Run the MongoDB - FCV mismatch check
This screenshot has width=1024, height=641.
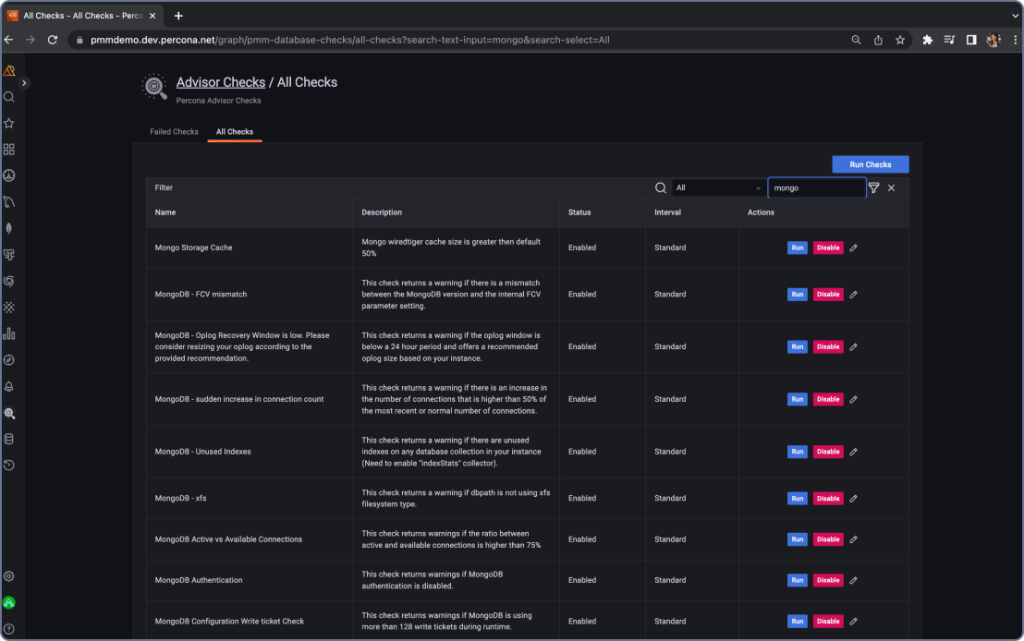click(797, 294)
